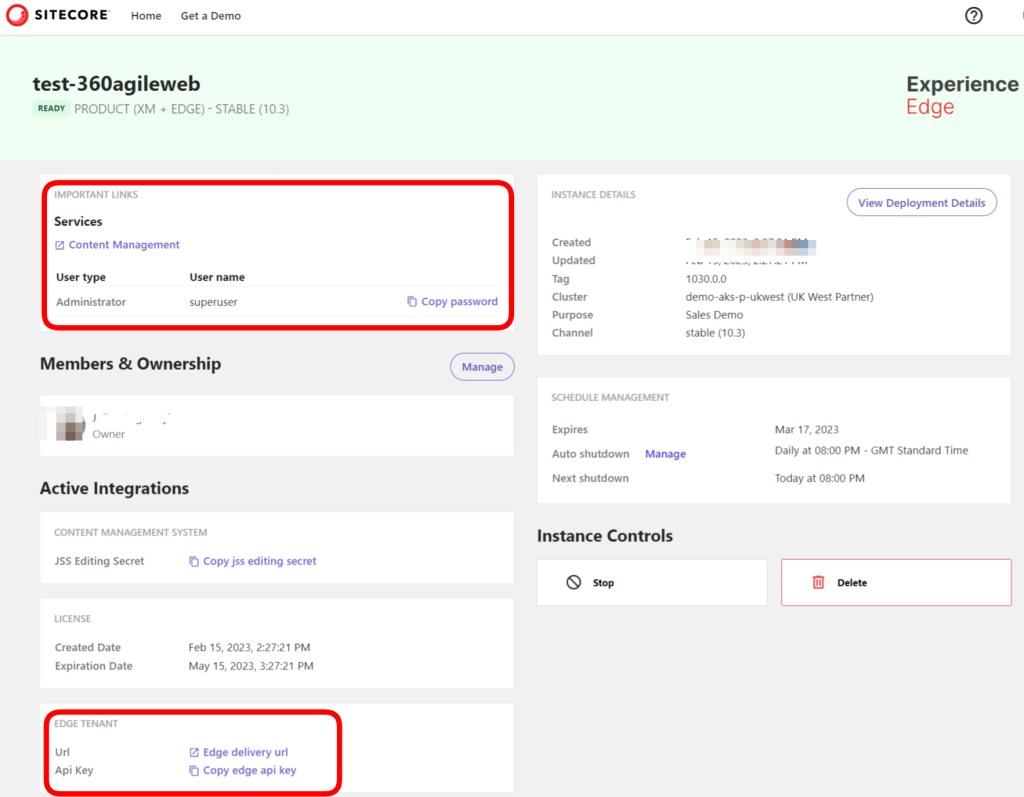Click the copy icon beside Copy edge api key
The height and width of the screenshot is (797, 1024).
tap(194, 771)
